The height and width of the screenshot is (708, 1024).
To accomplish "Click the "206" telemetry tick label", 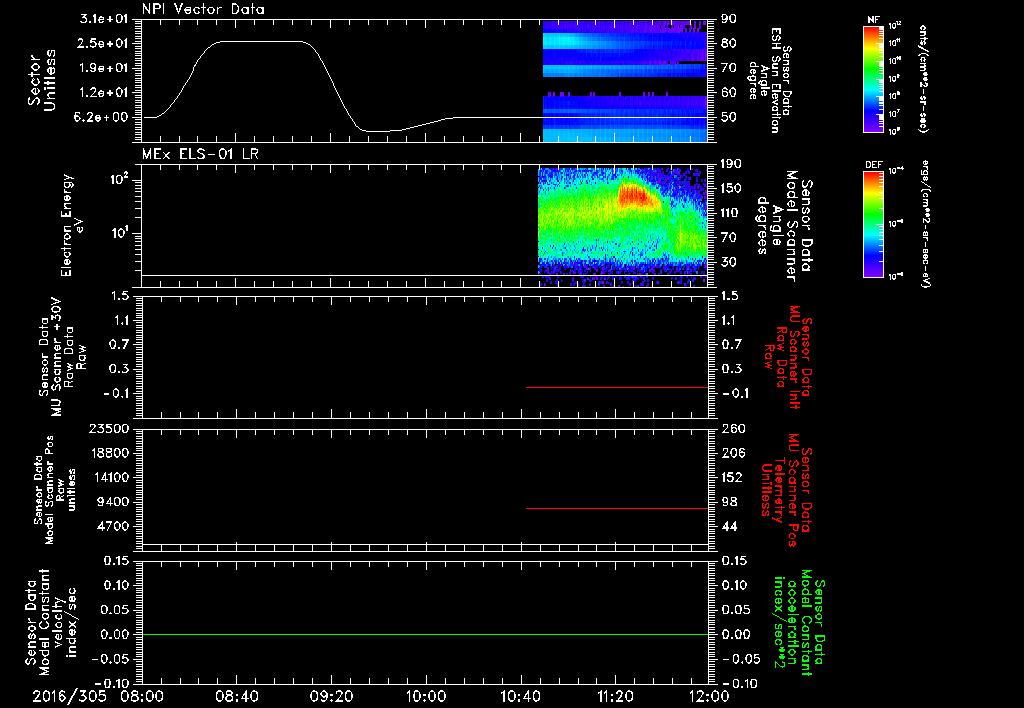I will (732, 453).
